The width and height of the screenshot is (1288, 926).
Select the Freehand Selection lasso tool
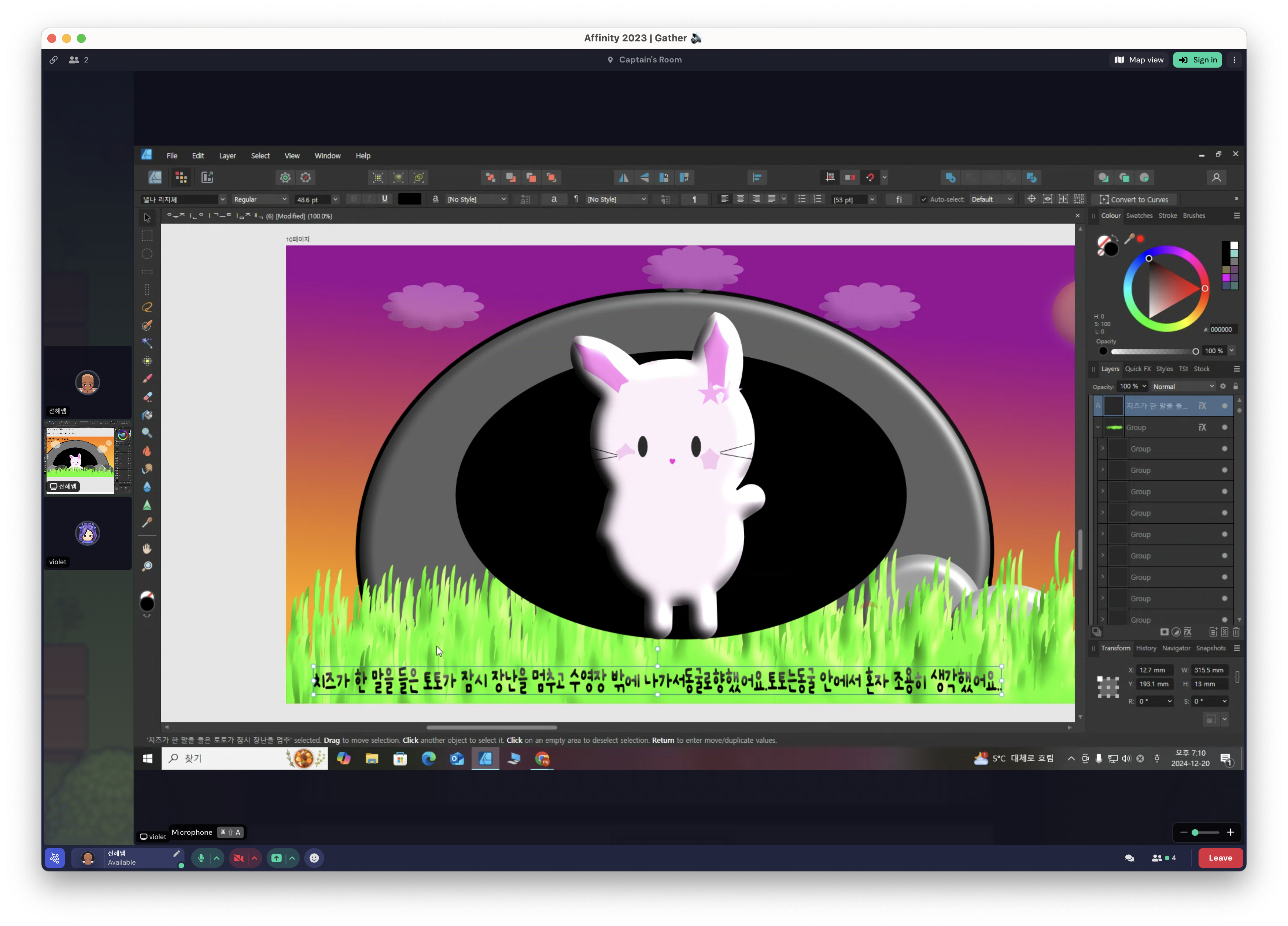[147, 307]
